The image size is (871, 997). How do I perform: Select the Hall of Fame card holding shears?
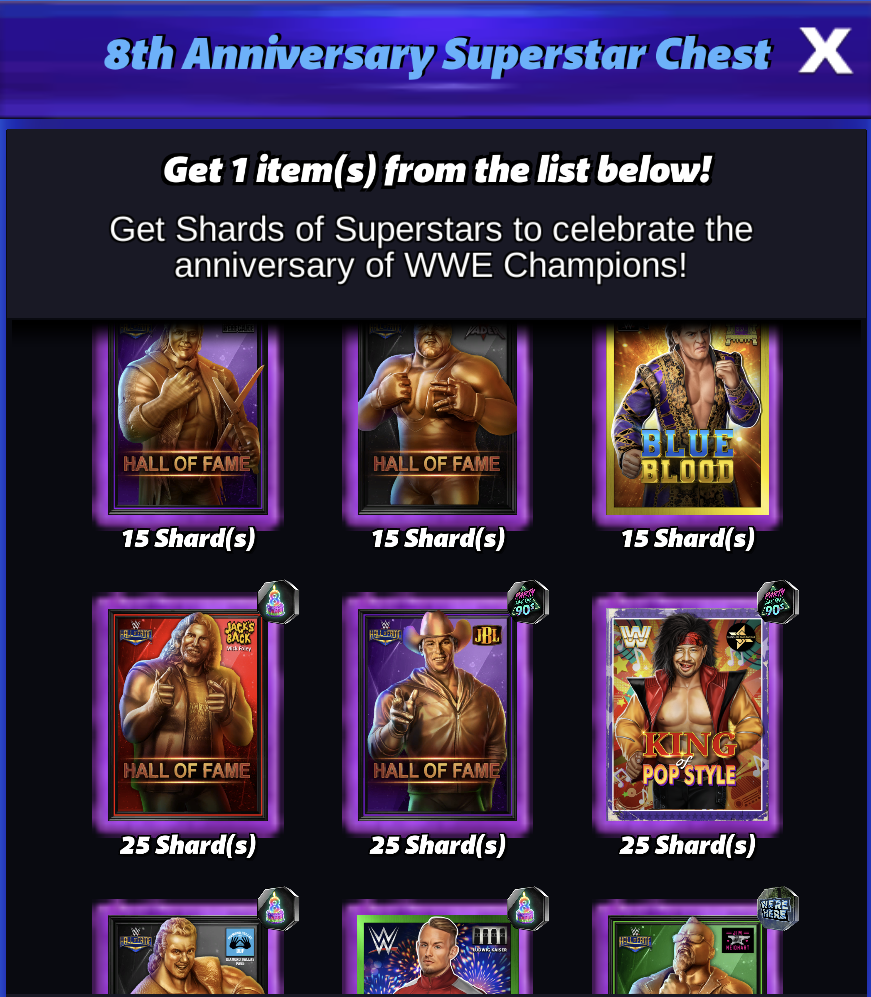coord(188,420)
